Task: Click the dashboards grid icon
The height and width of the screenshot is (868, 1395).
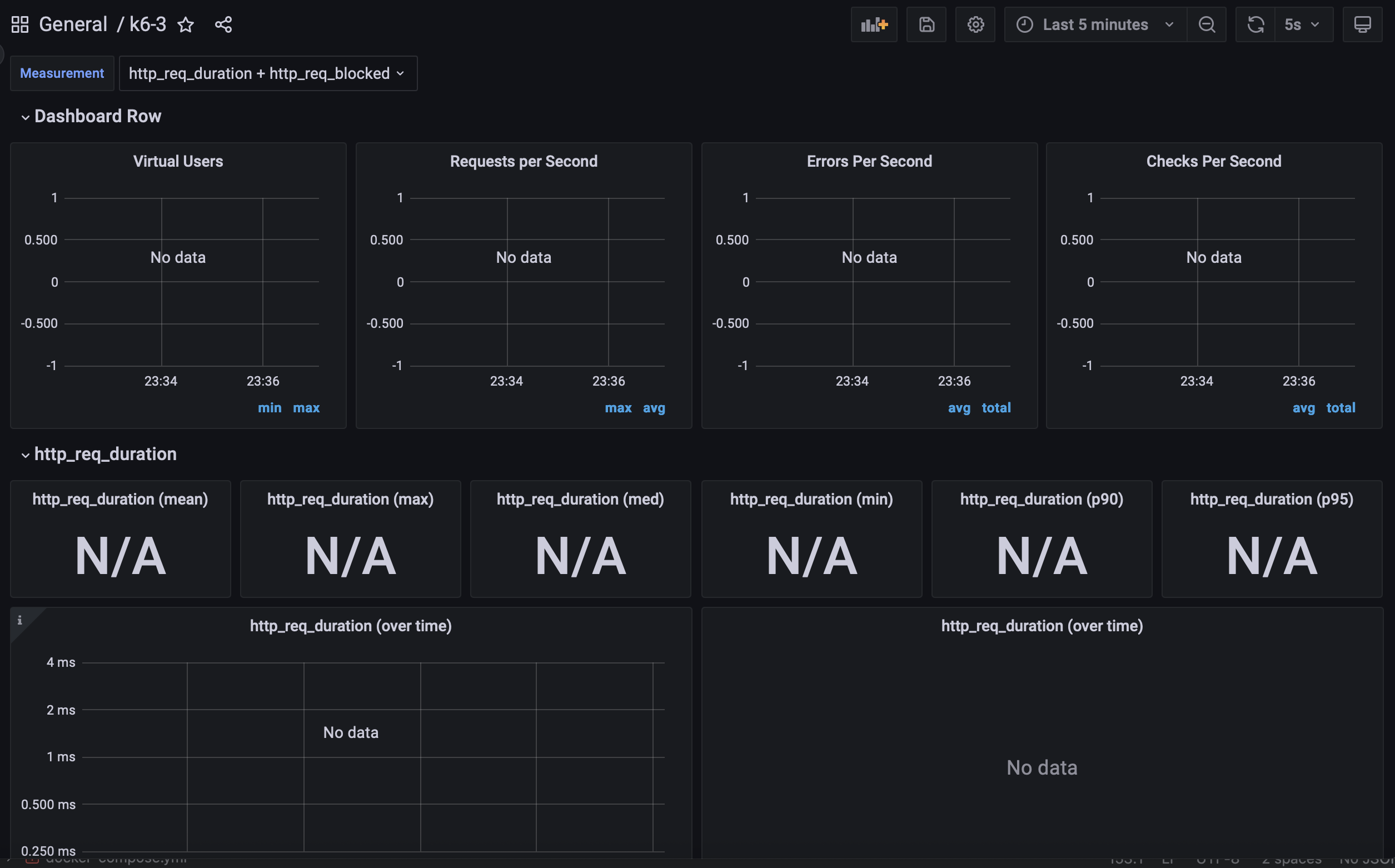Action: click(x=19, y=24)
